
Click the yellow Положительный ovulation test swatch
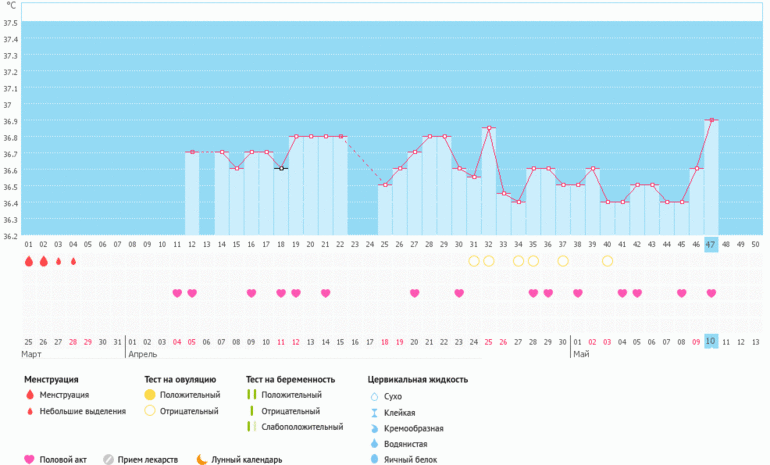click(x=150, y=395)
